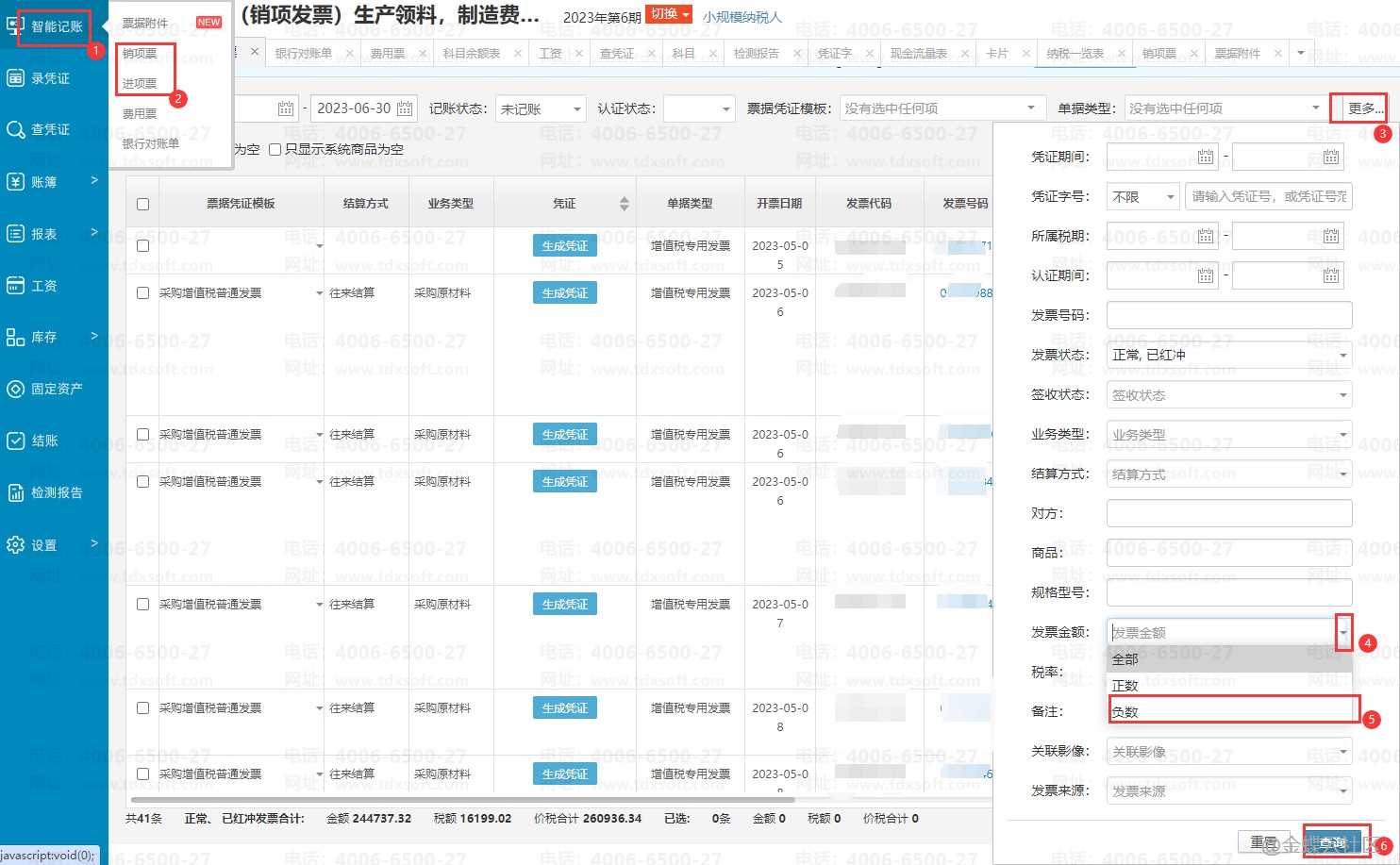This screenshot has width=1400, height=865.
Task: Select 进项票 from the 智能记账 menu
Action: [x=140, y=83]
